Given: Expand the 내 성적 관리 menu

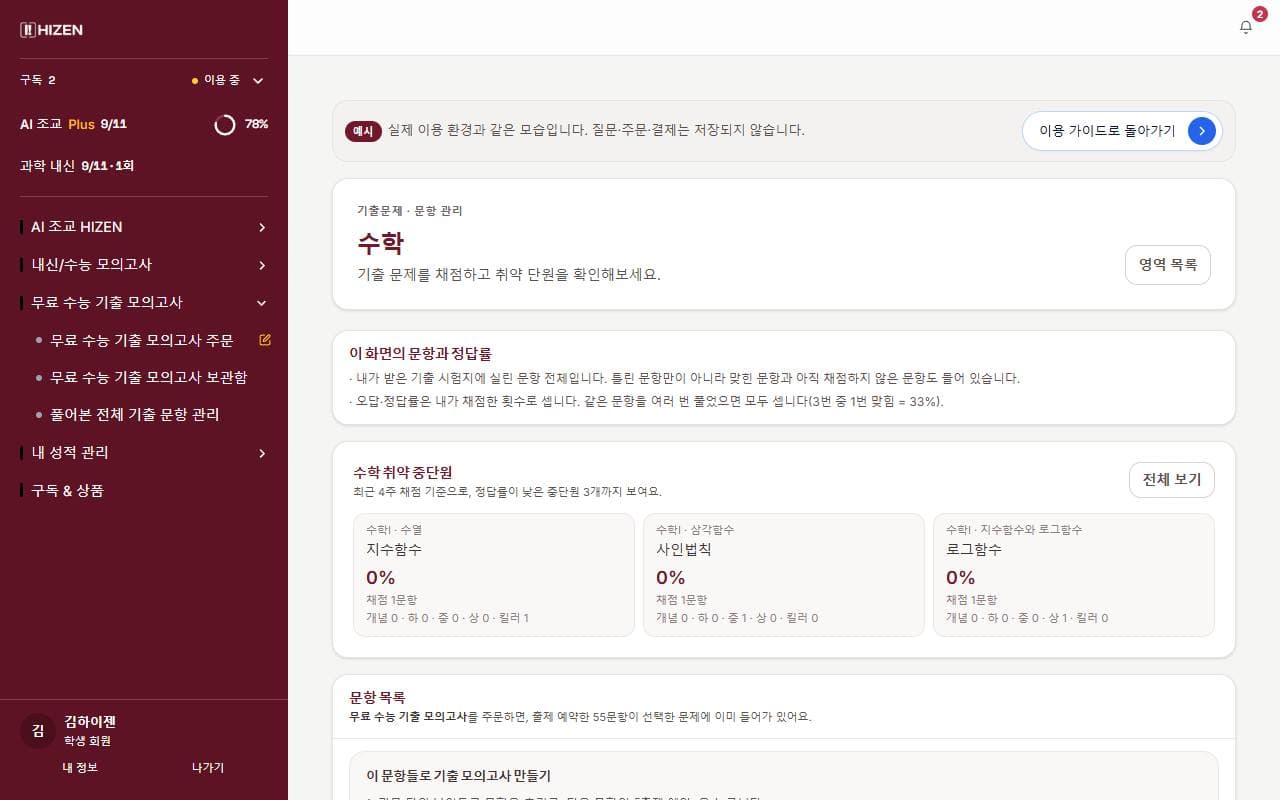Looking at the screenshot, I should [x=144, y=453].
